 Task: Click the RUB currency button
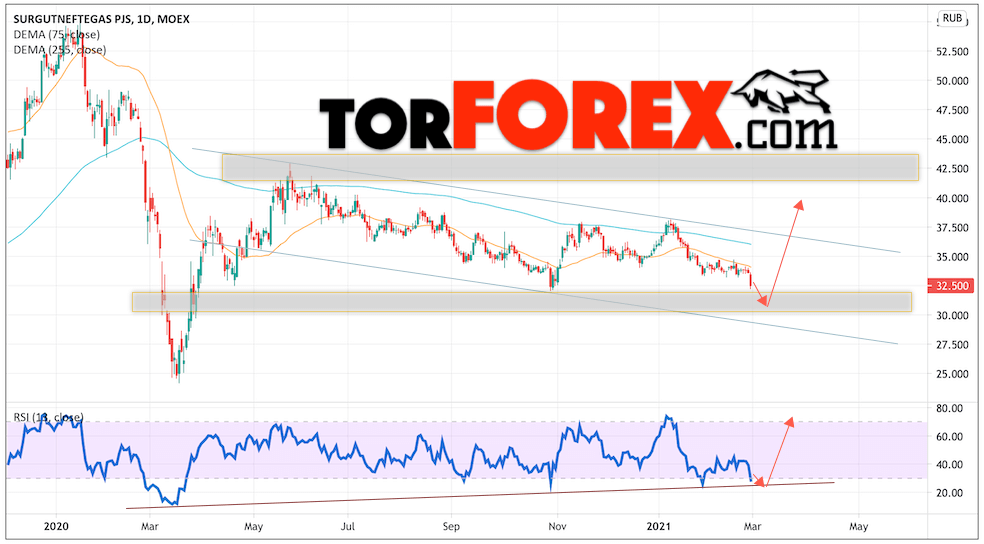click(x=952, y=18)
